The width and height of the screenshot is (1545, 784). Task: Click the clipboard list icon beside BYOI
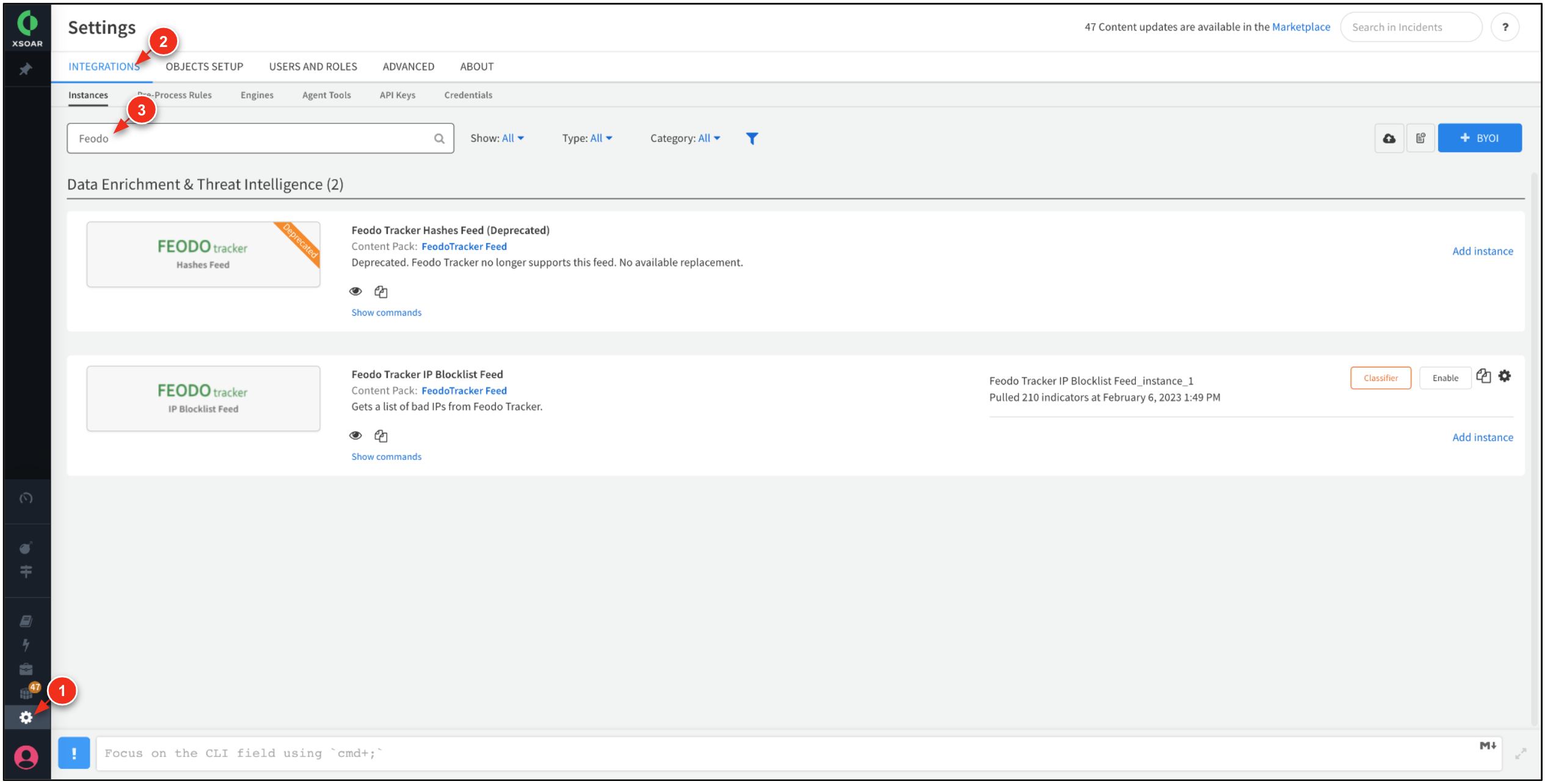(x=1420, y=138)
